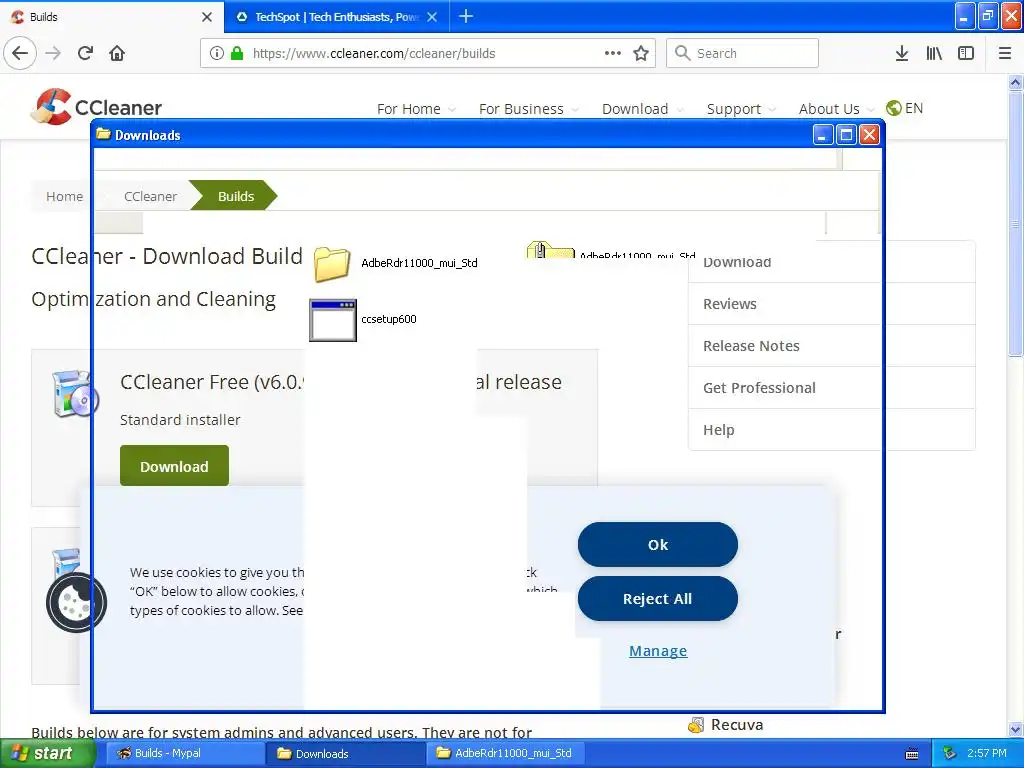The height and width of the screenshot is (768, 1024).
Task: Open page actions three-dot menu
Action: (613, 53)
